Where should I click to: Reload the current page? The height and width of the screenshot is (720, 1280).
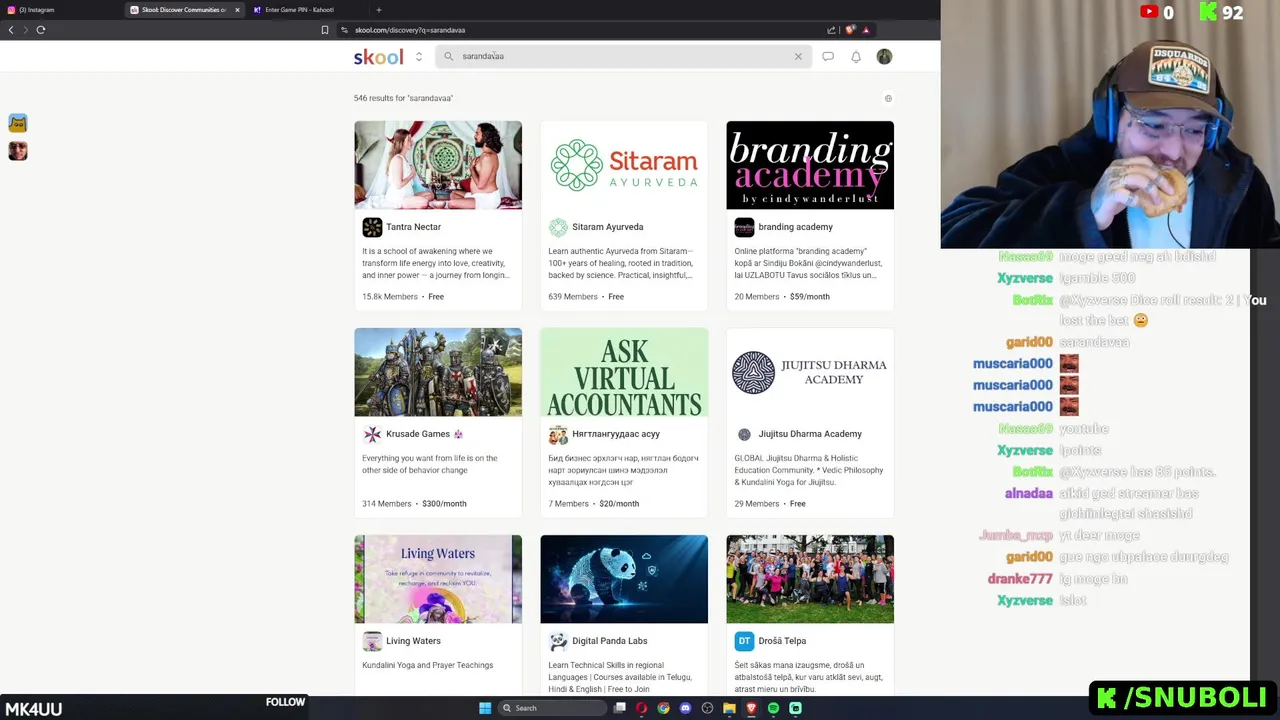pos(41,30)
